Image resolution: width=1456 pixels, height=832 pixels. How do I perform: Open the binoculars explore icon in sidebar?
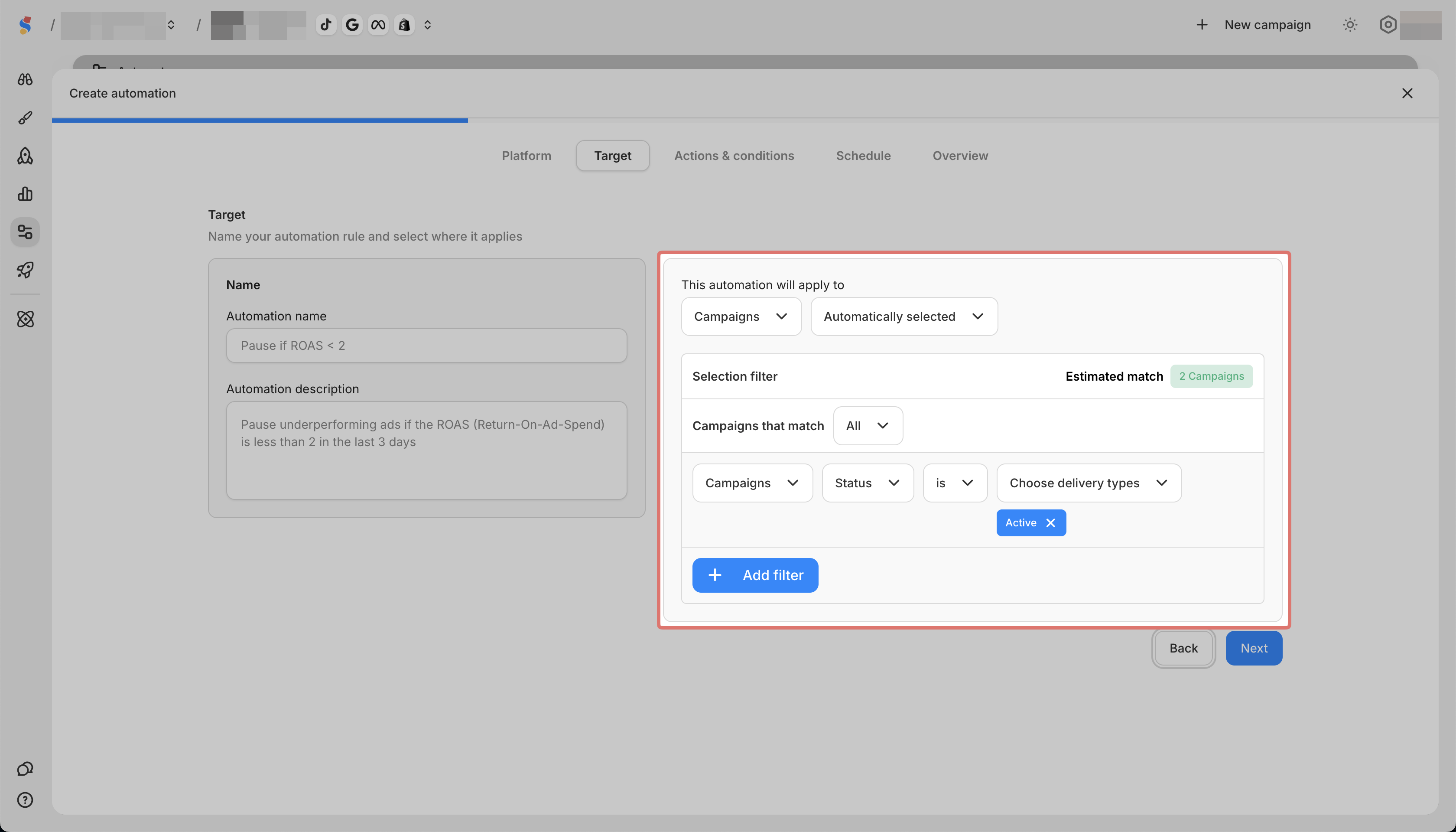click(x=25, y=79)
